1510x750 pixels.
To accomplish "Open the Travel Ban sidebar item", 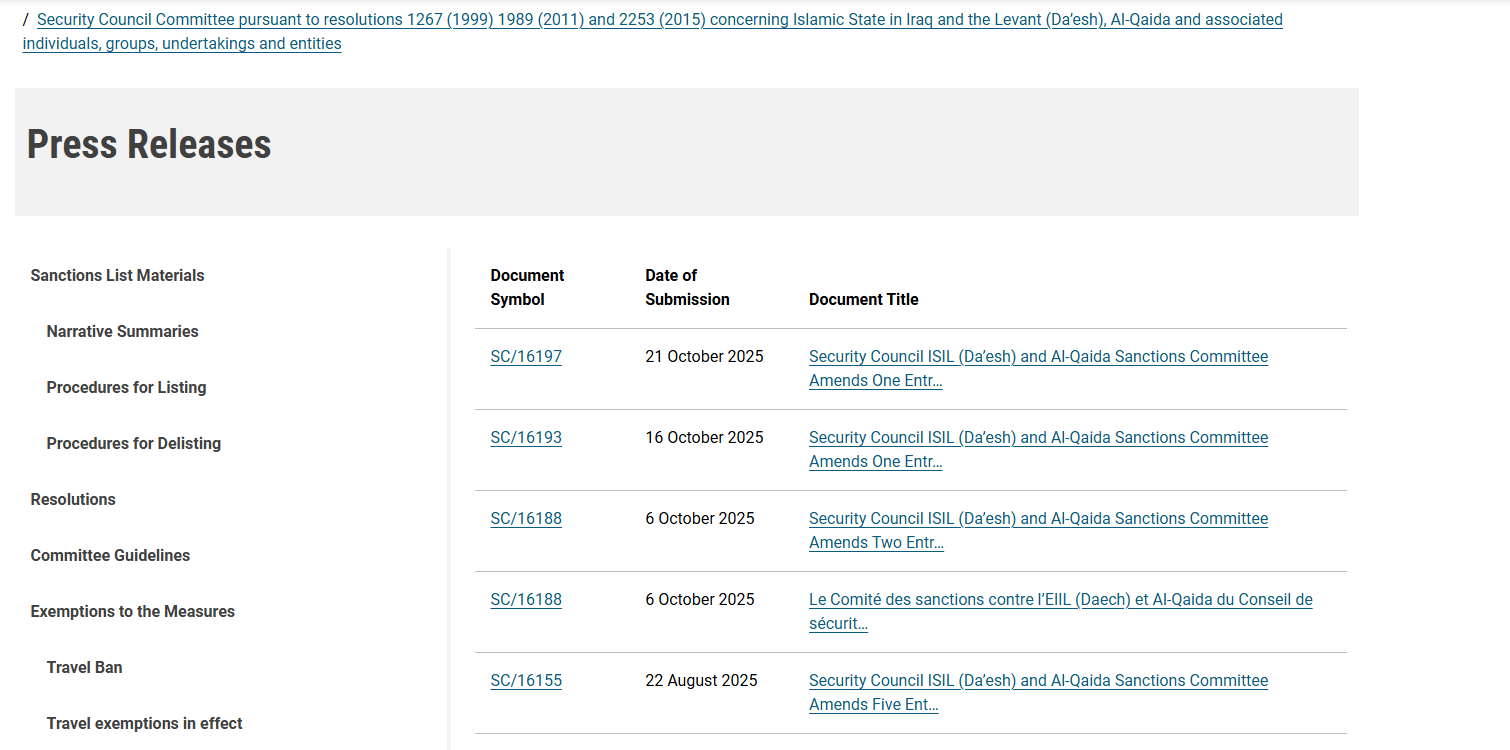I will click(84, 668).
